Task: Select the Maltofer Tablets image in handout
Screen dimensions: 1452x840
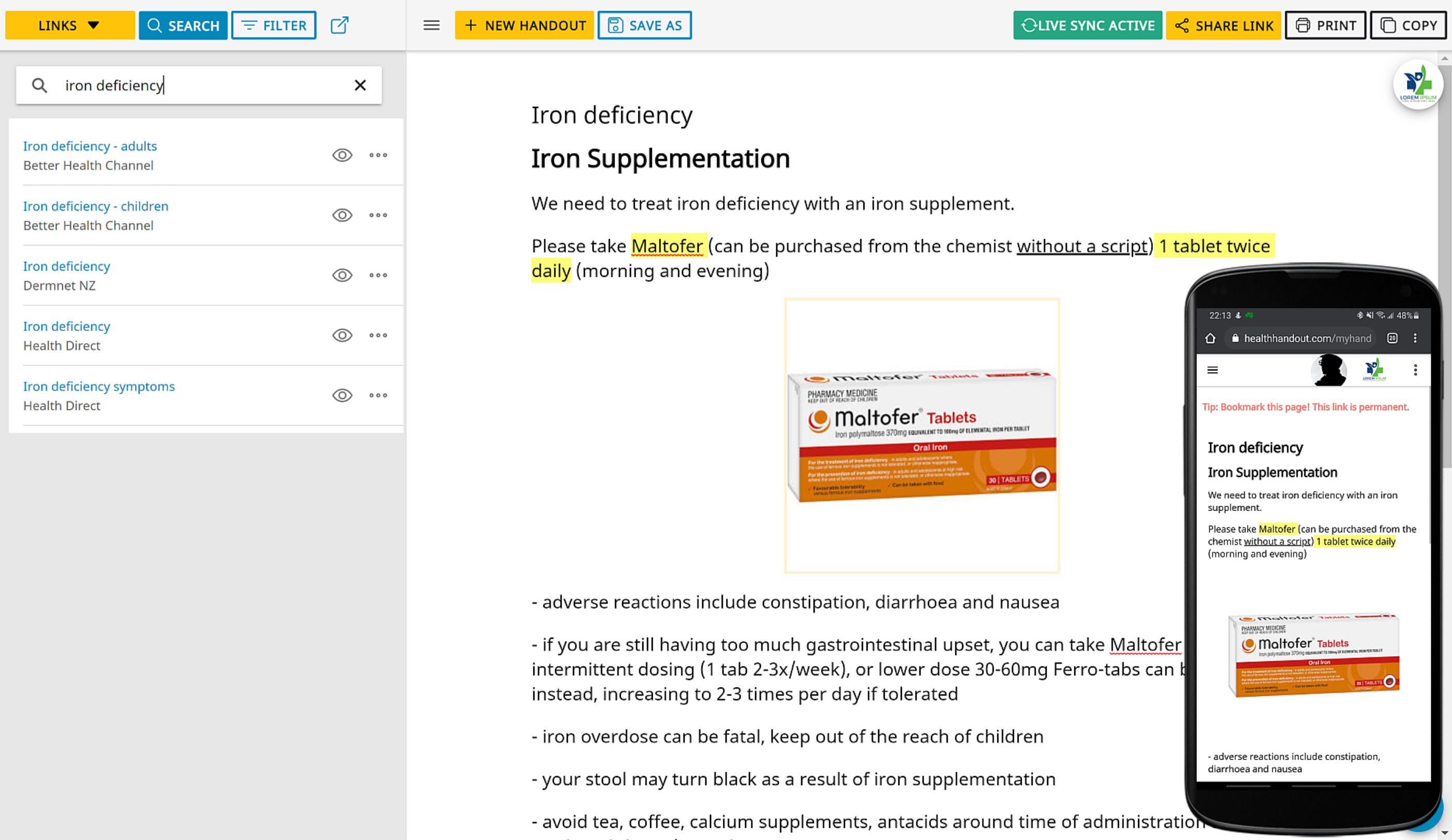Action: (x=922, y=435)
